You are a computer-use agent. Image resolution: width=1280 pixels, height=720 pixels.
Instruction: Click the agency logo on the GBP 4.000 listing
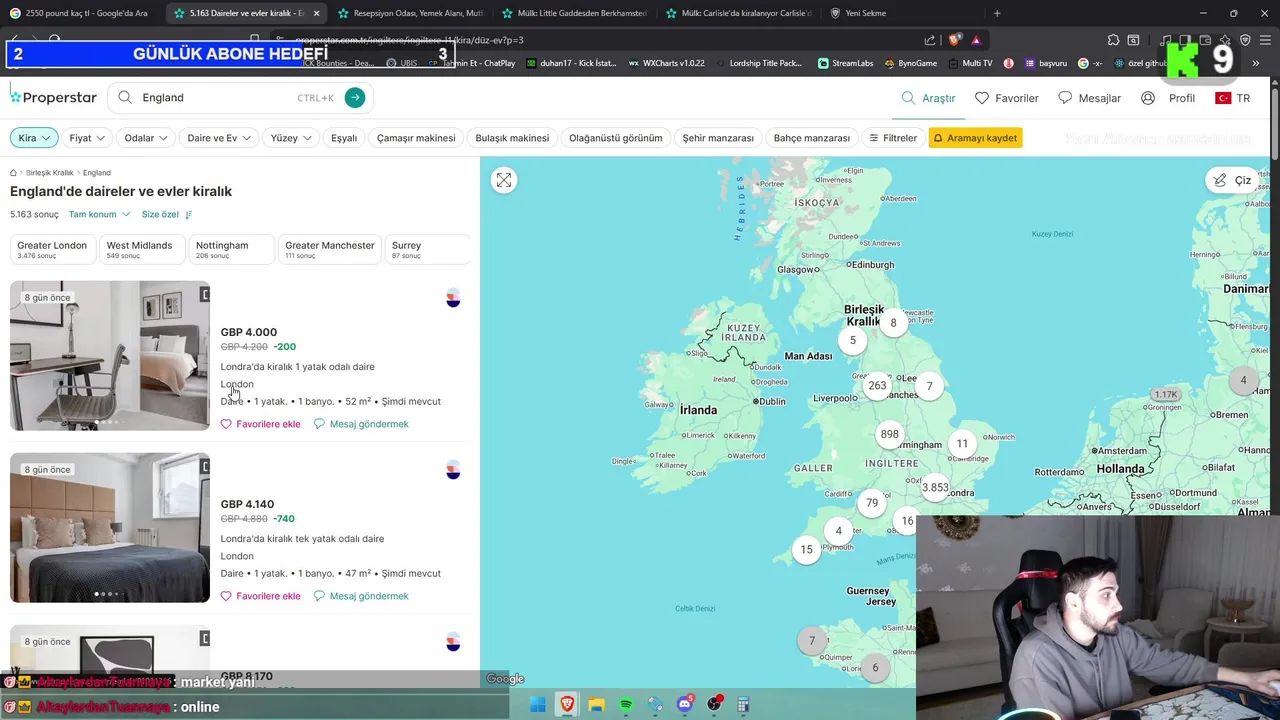[453, 298]
